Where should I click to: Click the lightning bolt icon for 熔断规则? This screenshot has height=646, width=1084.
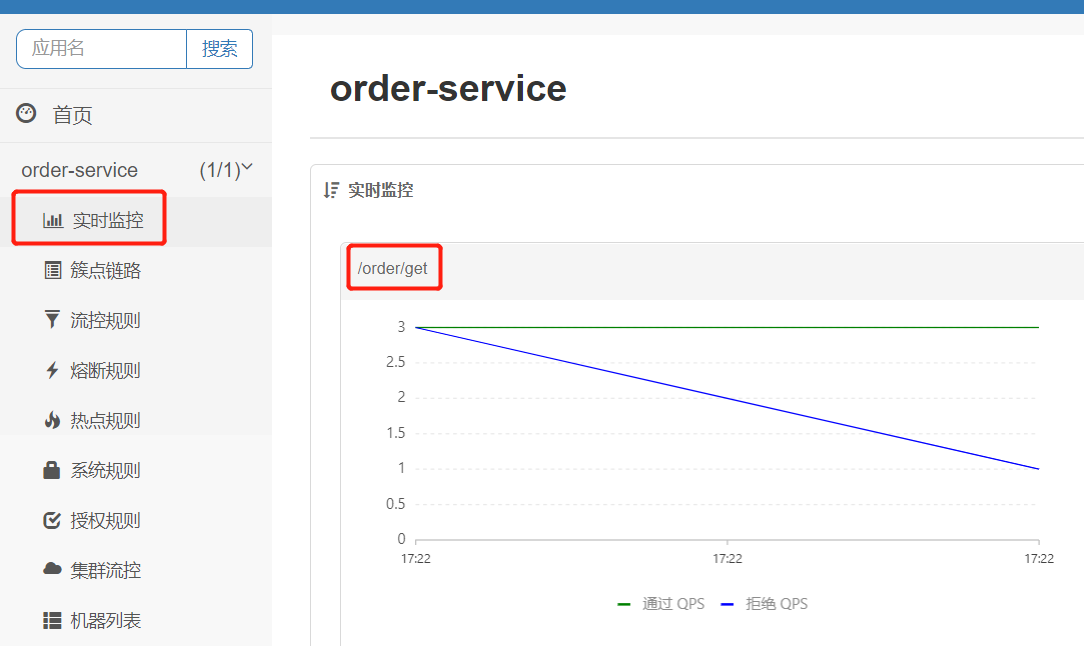coord(52,371)
